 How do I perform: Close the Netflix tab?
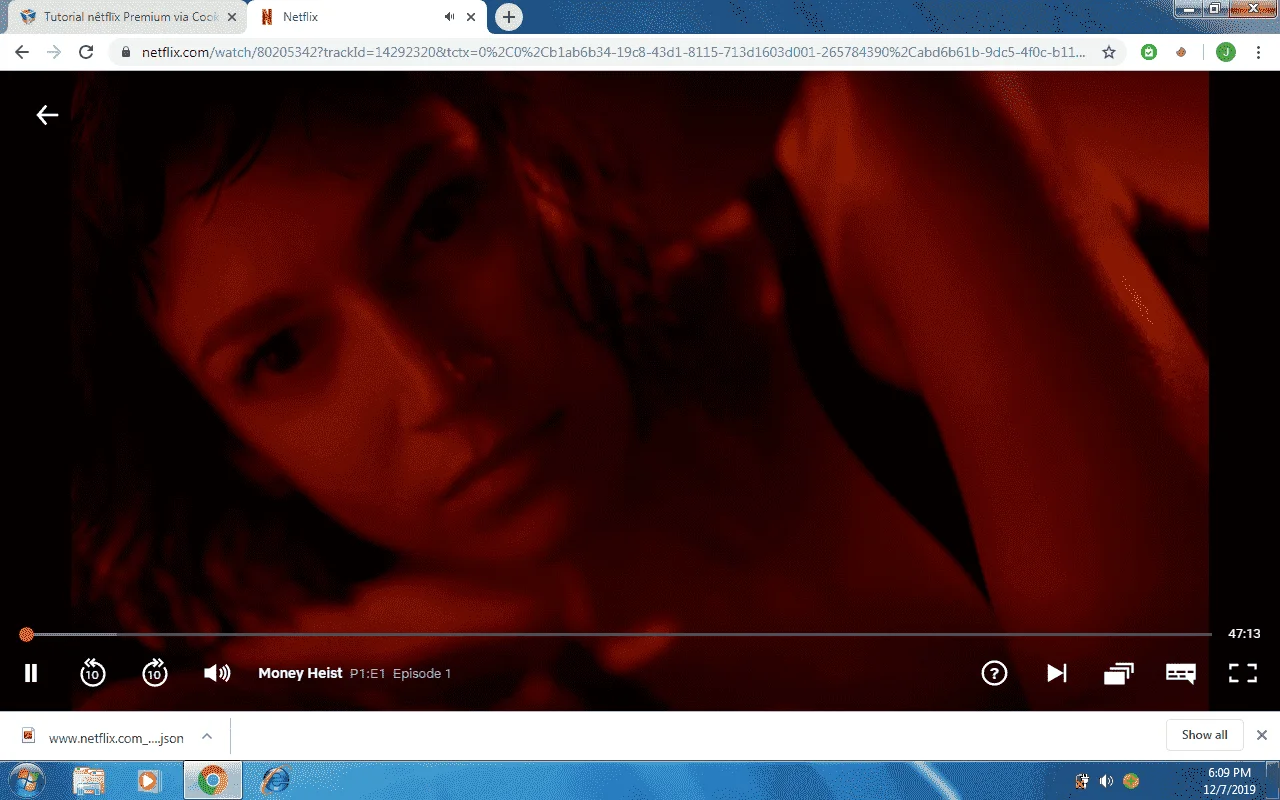click(472, 17)
